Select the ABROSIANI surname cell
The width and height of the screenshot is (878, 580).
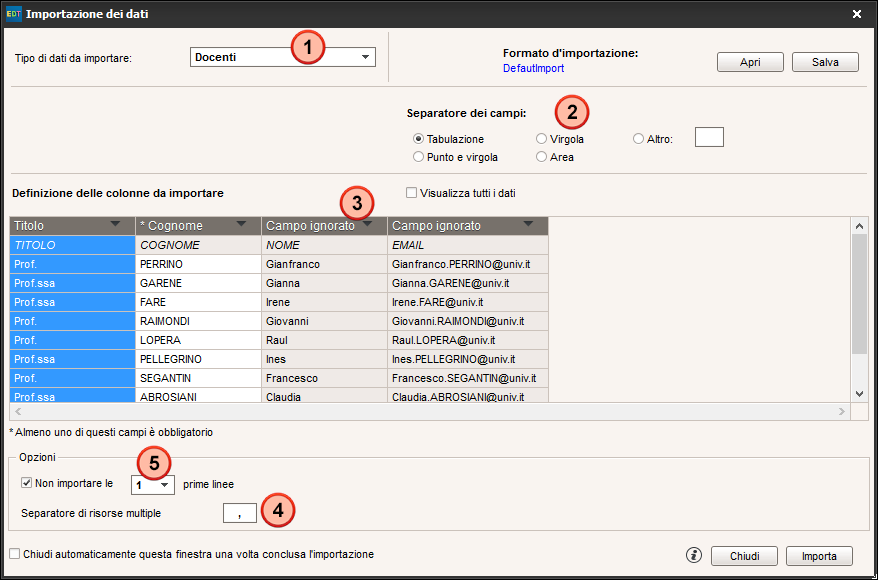click(x=198, y=395)
